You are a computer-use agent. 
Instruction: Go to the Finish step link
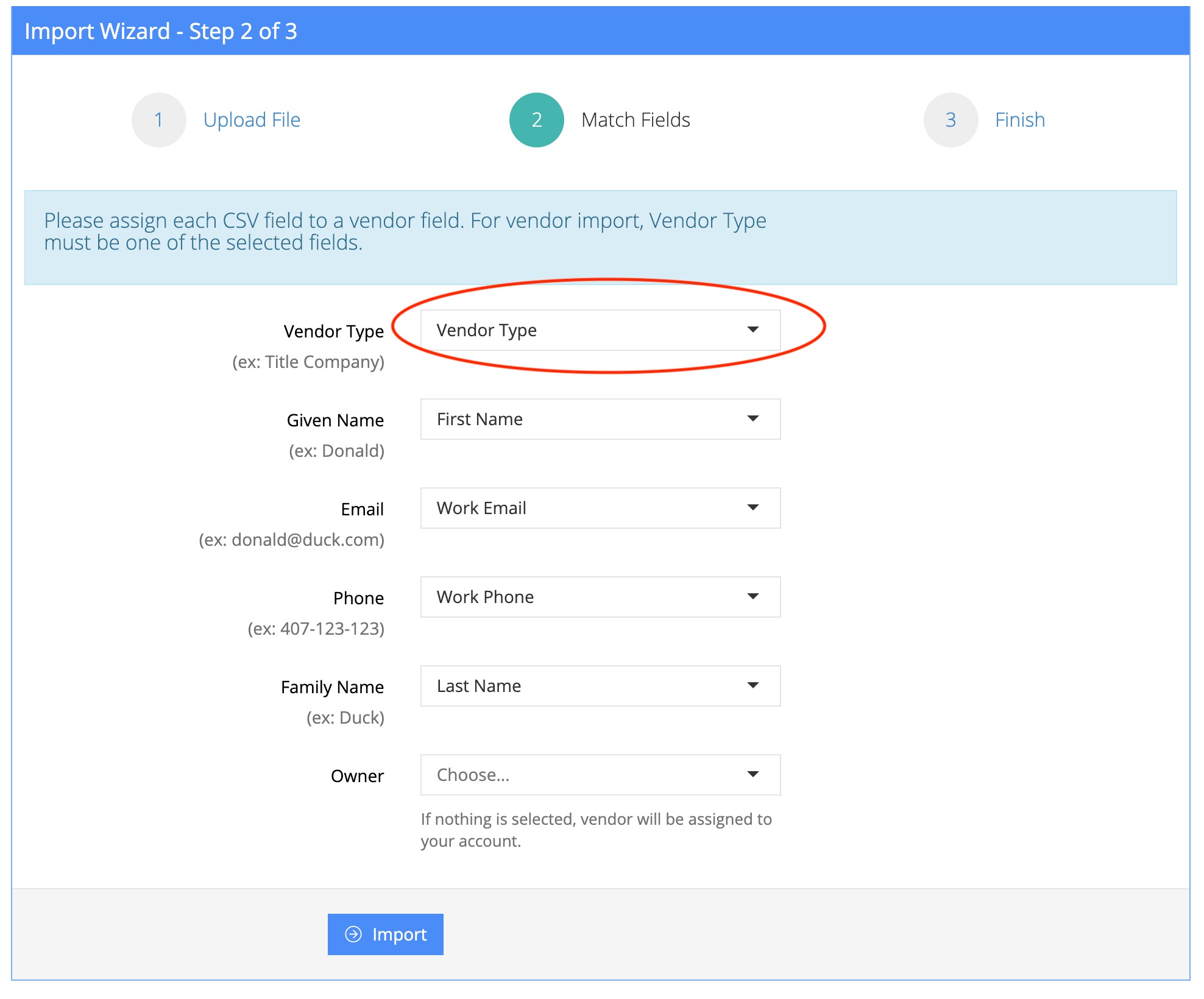click(x=1019, y=120)
